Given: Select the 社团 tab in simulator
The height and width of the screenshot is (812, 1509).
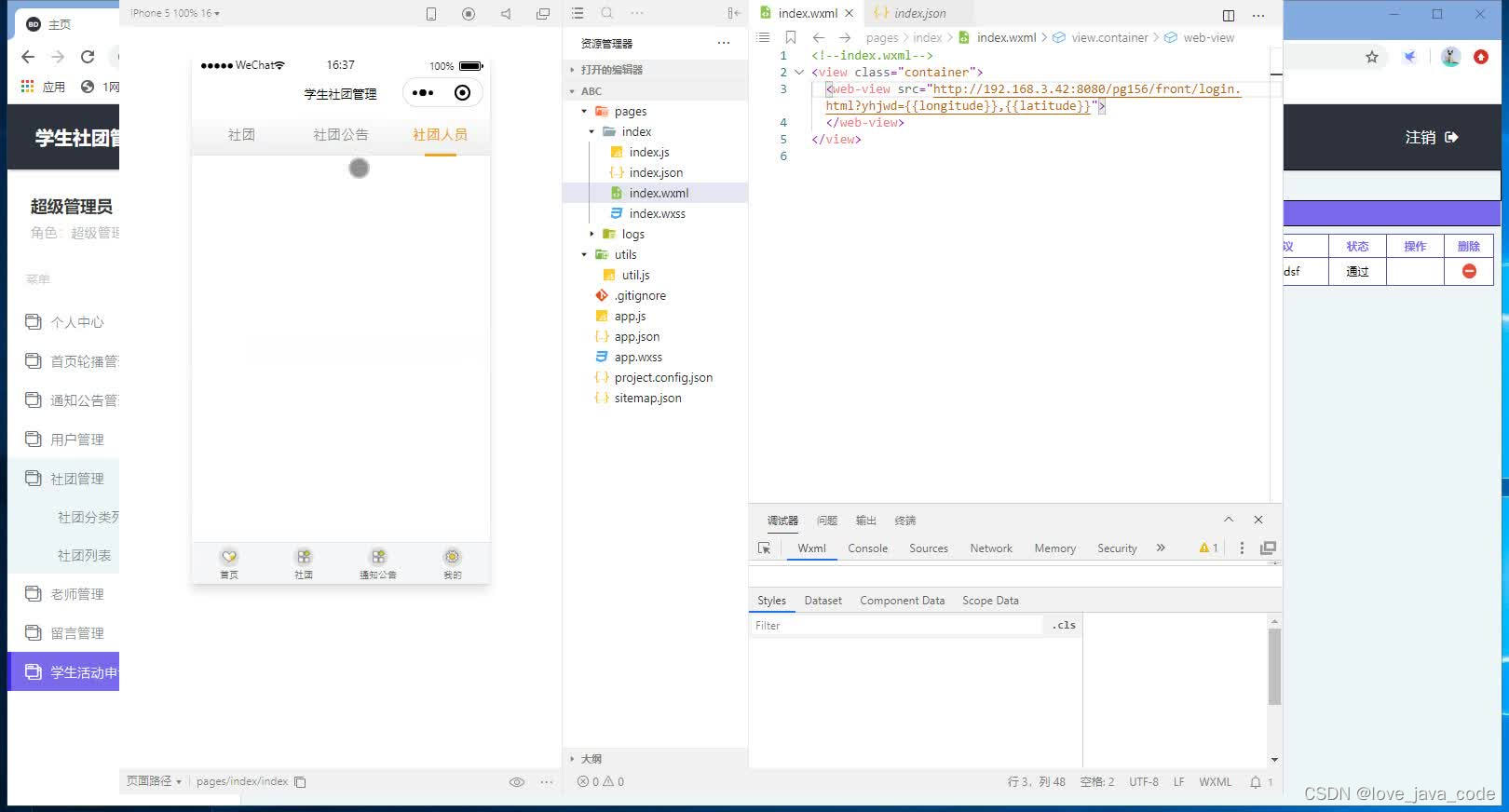Looking at the screenshot, I should [x=241, y=135].
